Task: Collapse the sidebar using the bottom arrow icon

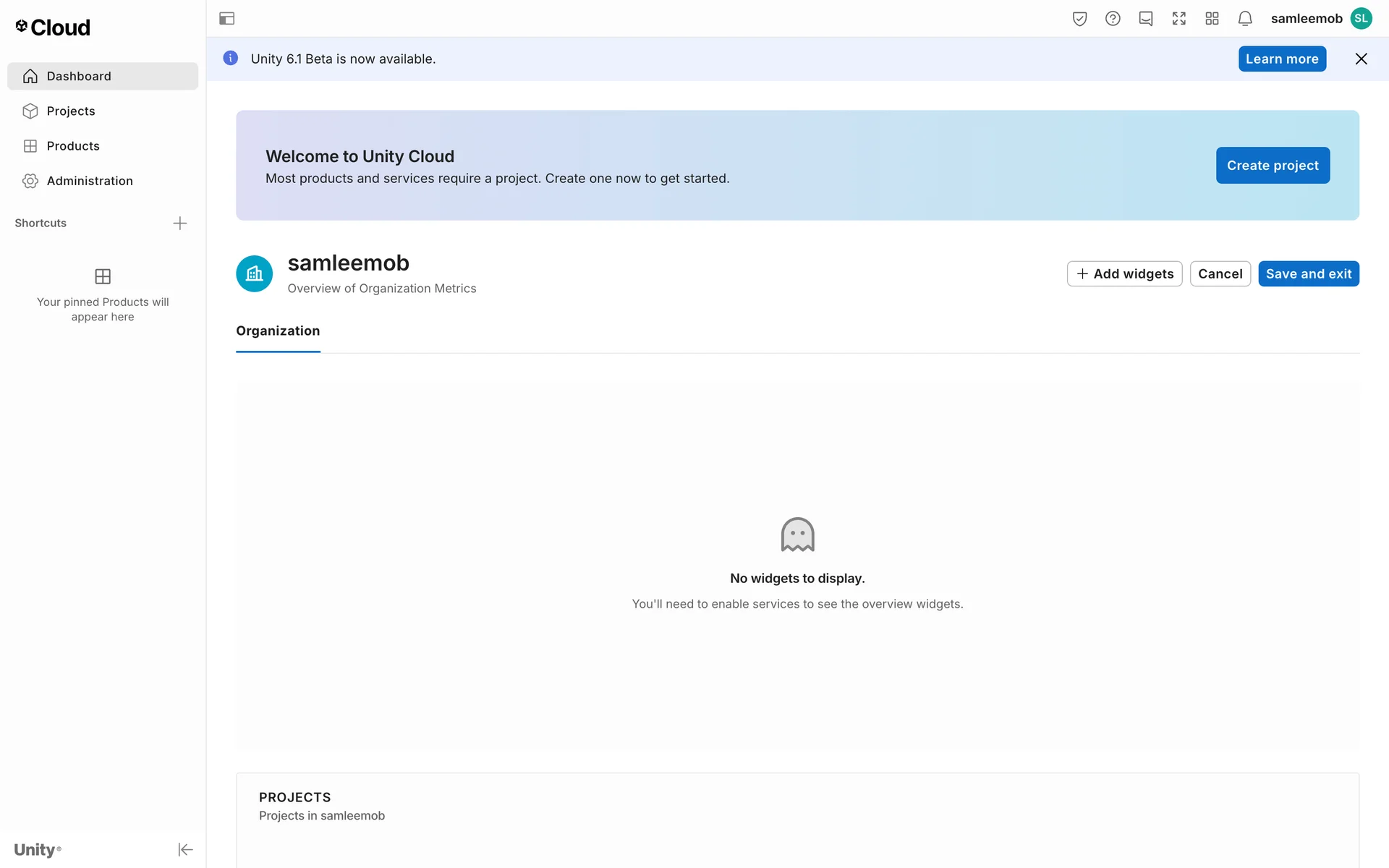Action: pyautogui.click(x=185, y=849)
